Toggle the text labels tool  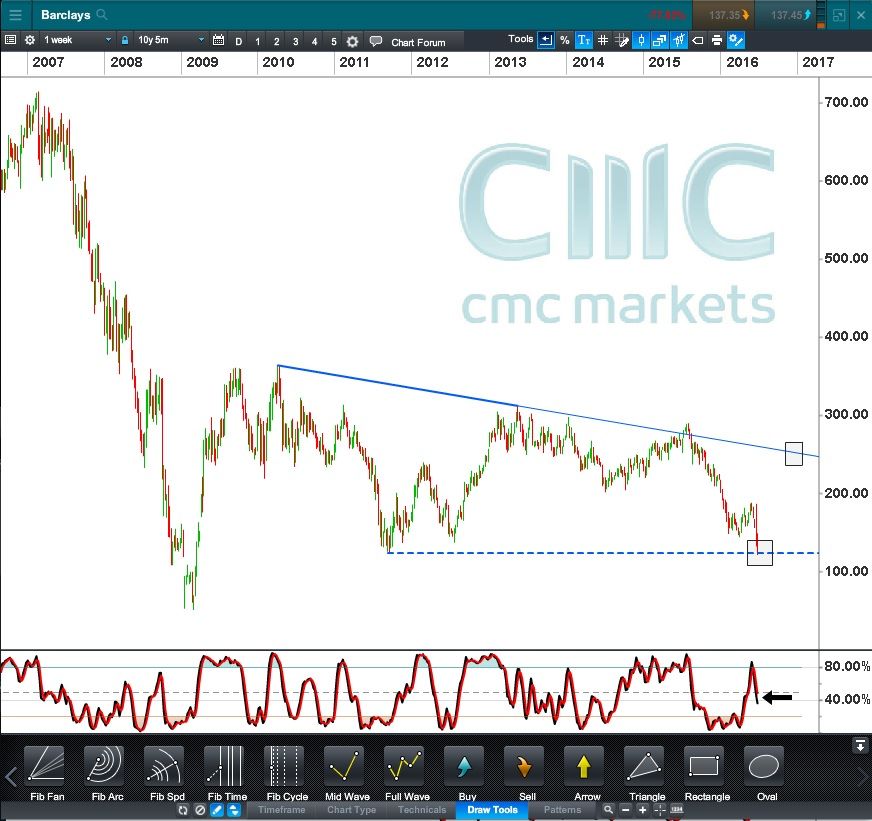point(583,40)
